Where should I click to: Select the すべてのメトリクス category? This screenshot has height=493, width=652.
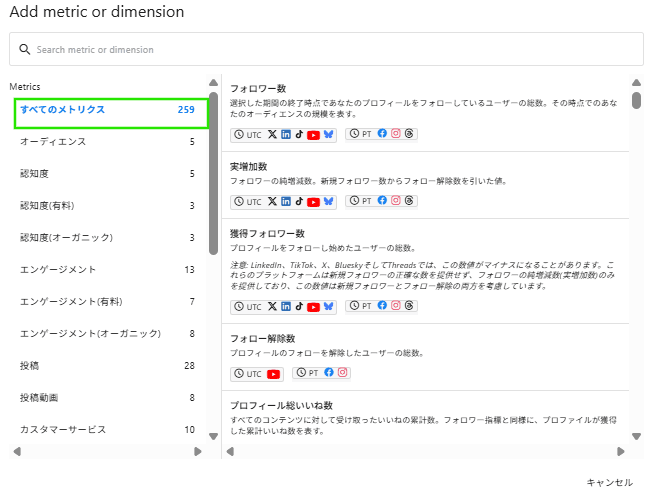[110, 110]
